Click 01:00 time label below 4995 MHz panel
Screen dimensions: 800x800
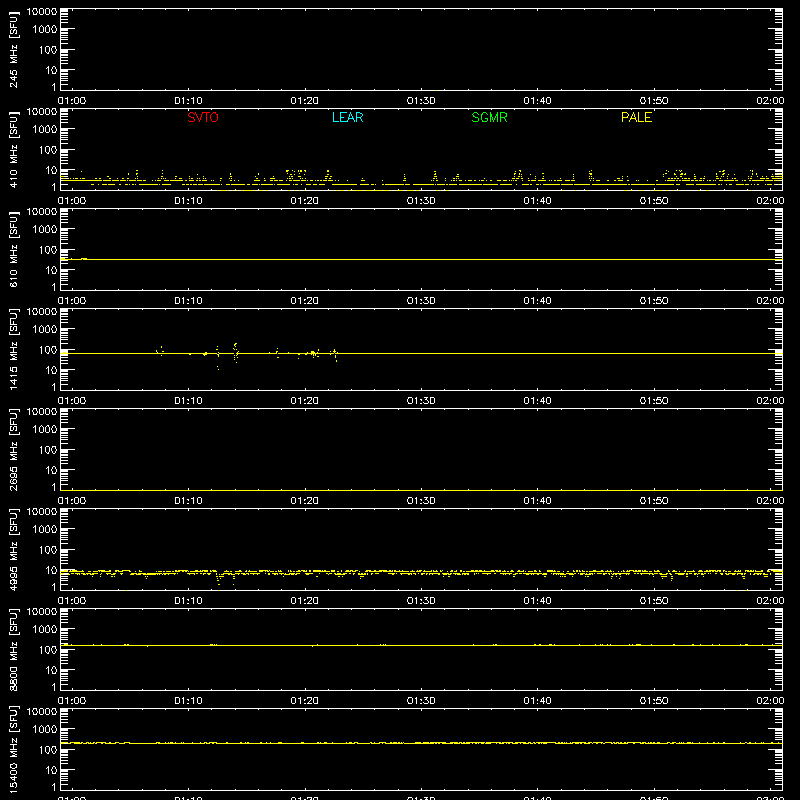point(72,601)
